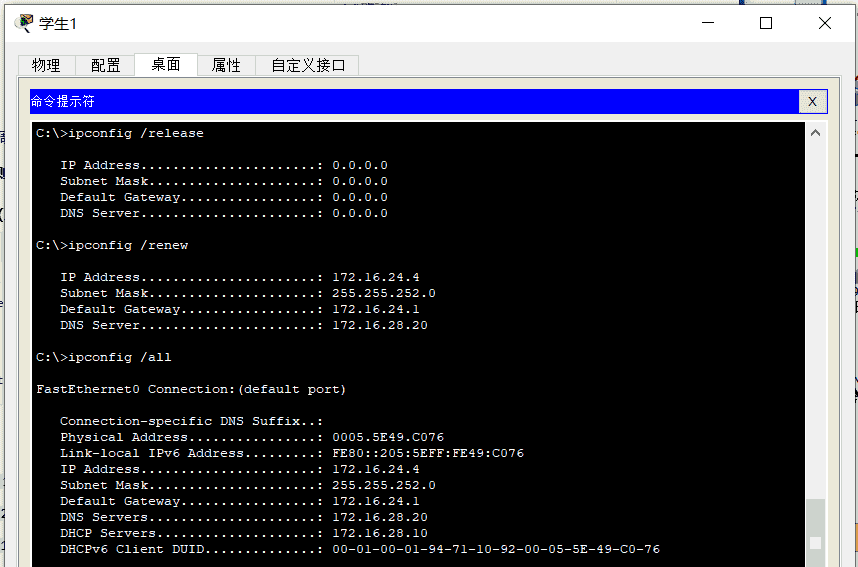This screenshot has width=858, height=567.
Task: Click the ipconfig /release command line
Action: click(x=120, y=133)
